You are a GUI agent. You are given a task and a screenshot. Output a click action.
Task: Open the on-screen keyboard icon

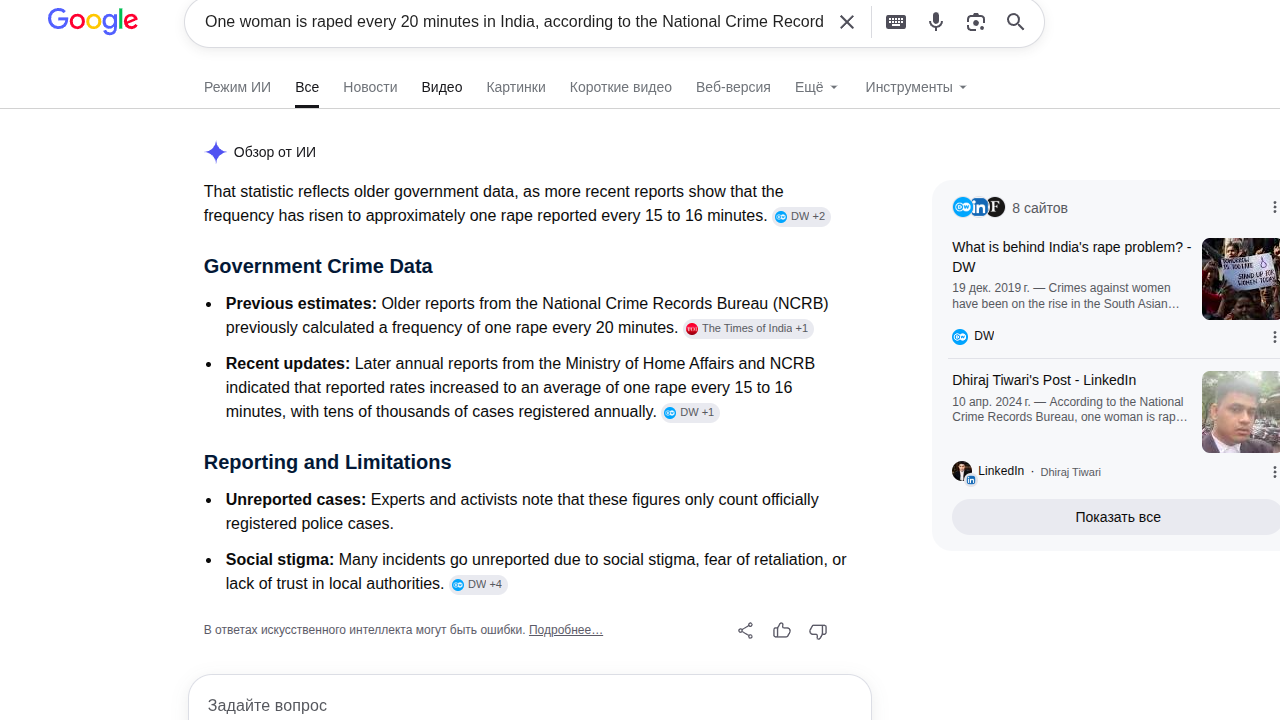pos(896,22)
